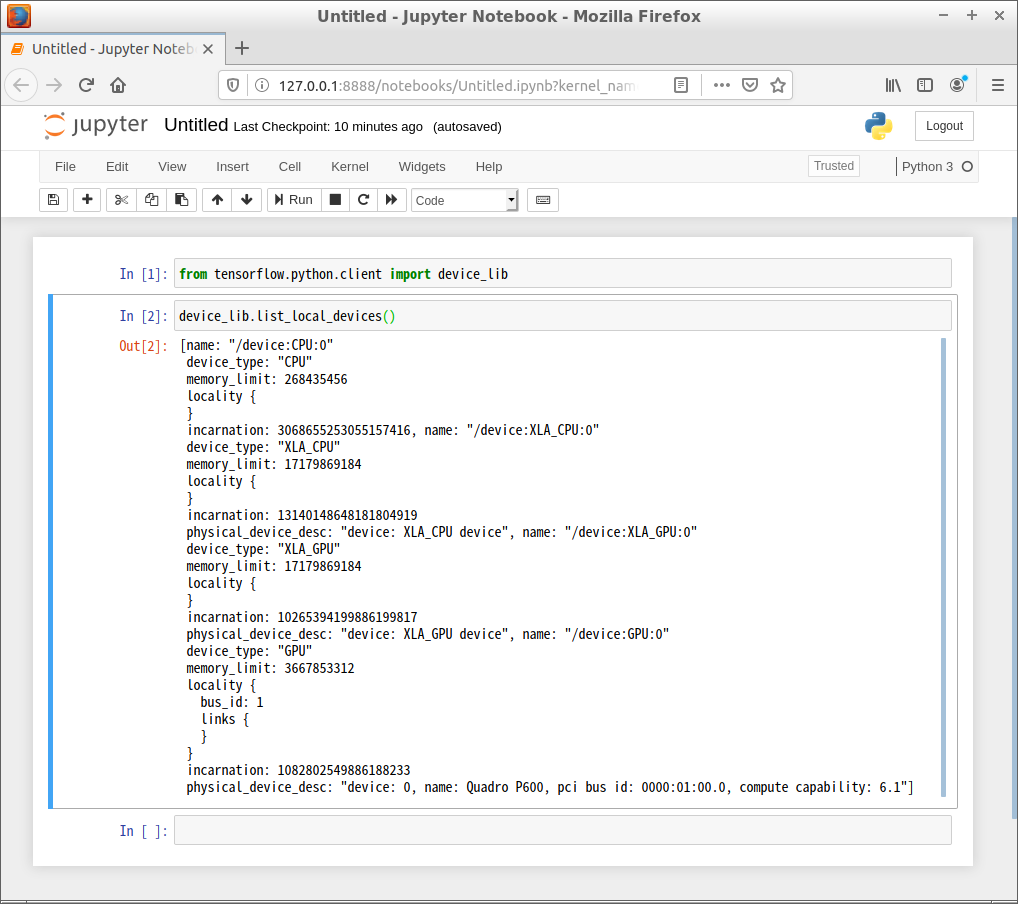Click the Logout button
Image resolution: width=1018 pixels, height=904 pixels.
(943, 125)
